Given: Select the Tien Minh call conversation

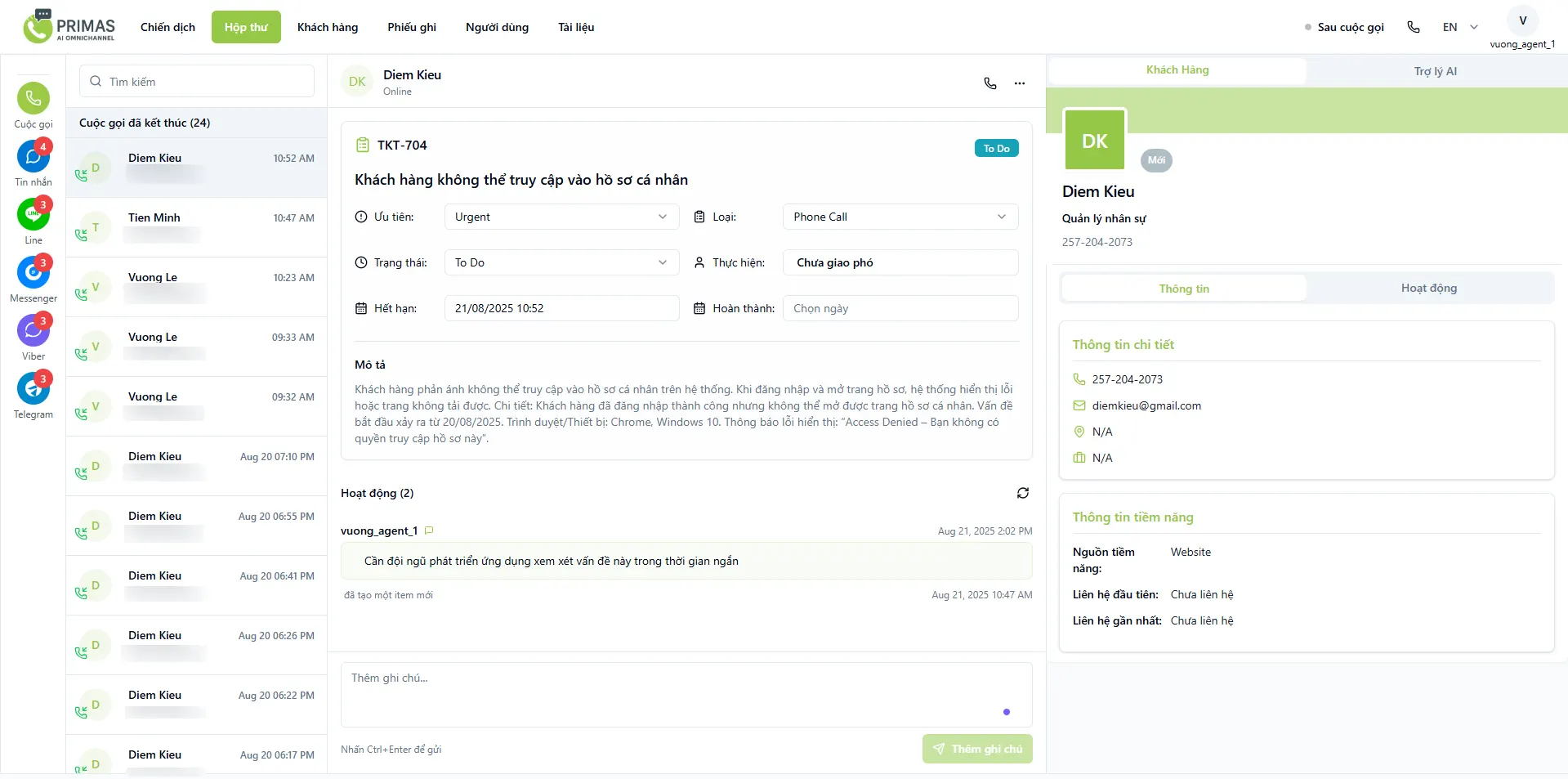Looking at the screenshot, I should pos(196,227).
